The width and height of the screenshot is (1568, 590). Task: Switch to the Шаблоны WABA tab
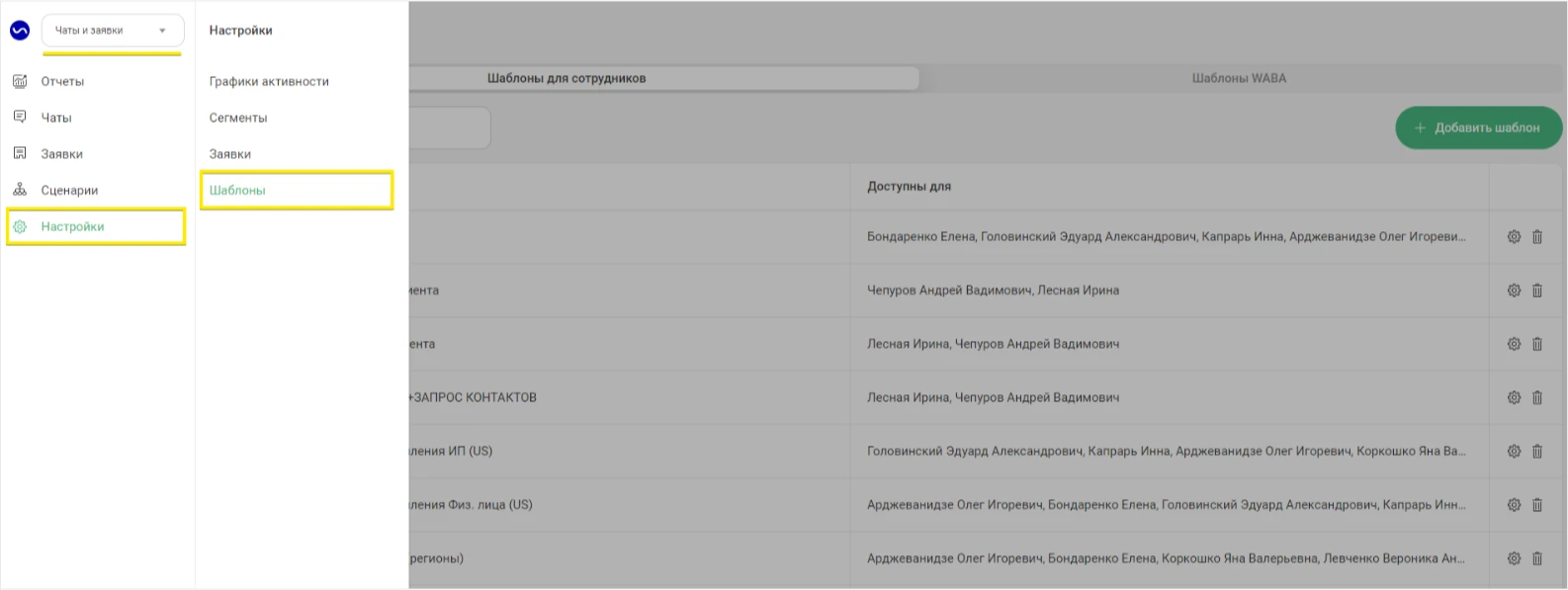click(x=1239, y=78)
